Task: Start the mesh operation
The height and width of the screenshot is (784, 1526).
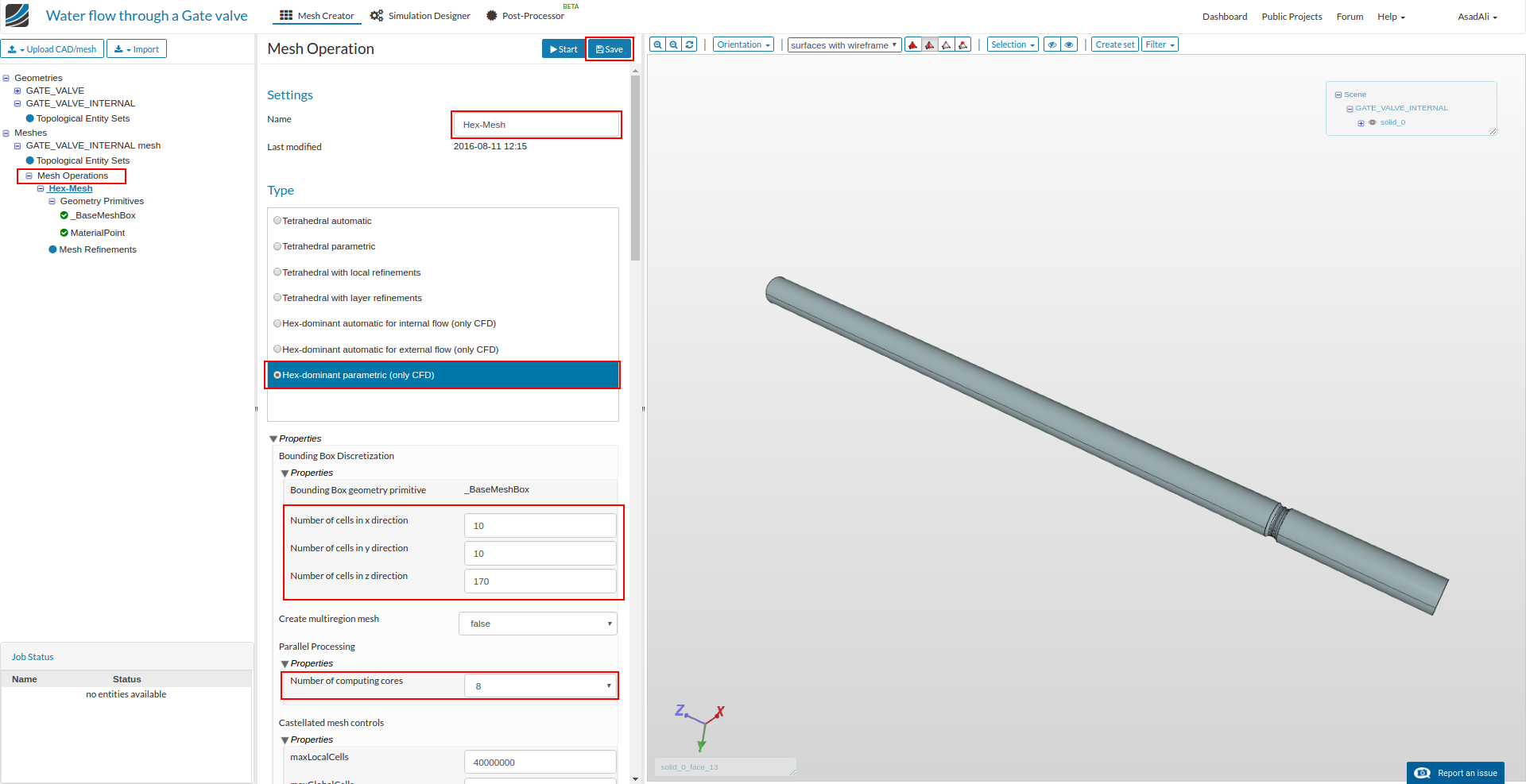Action: click(564, 49)
